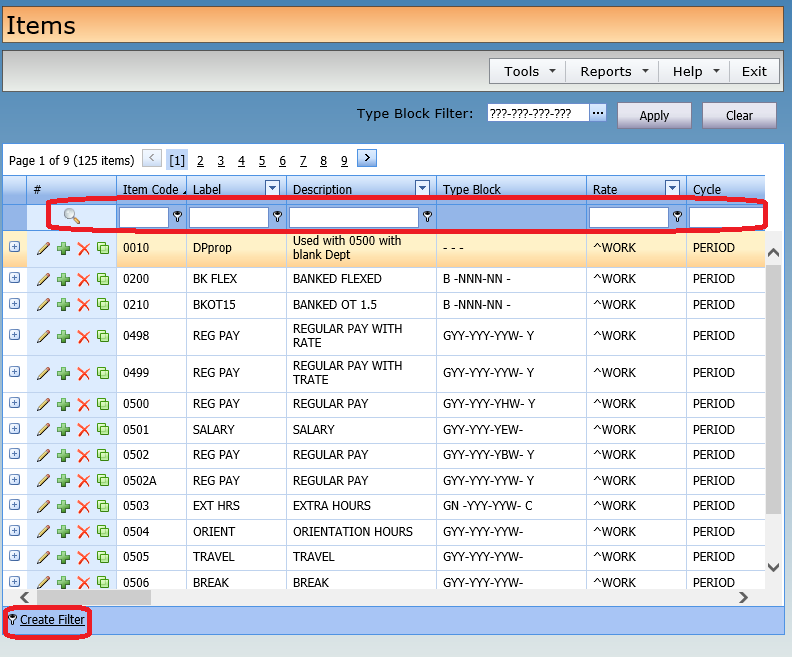Viewport: 793px width, 657px height.
Task: Click the copy icon for item 0500
Action: click(103, 405)
